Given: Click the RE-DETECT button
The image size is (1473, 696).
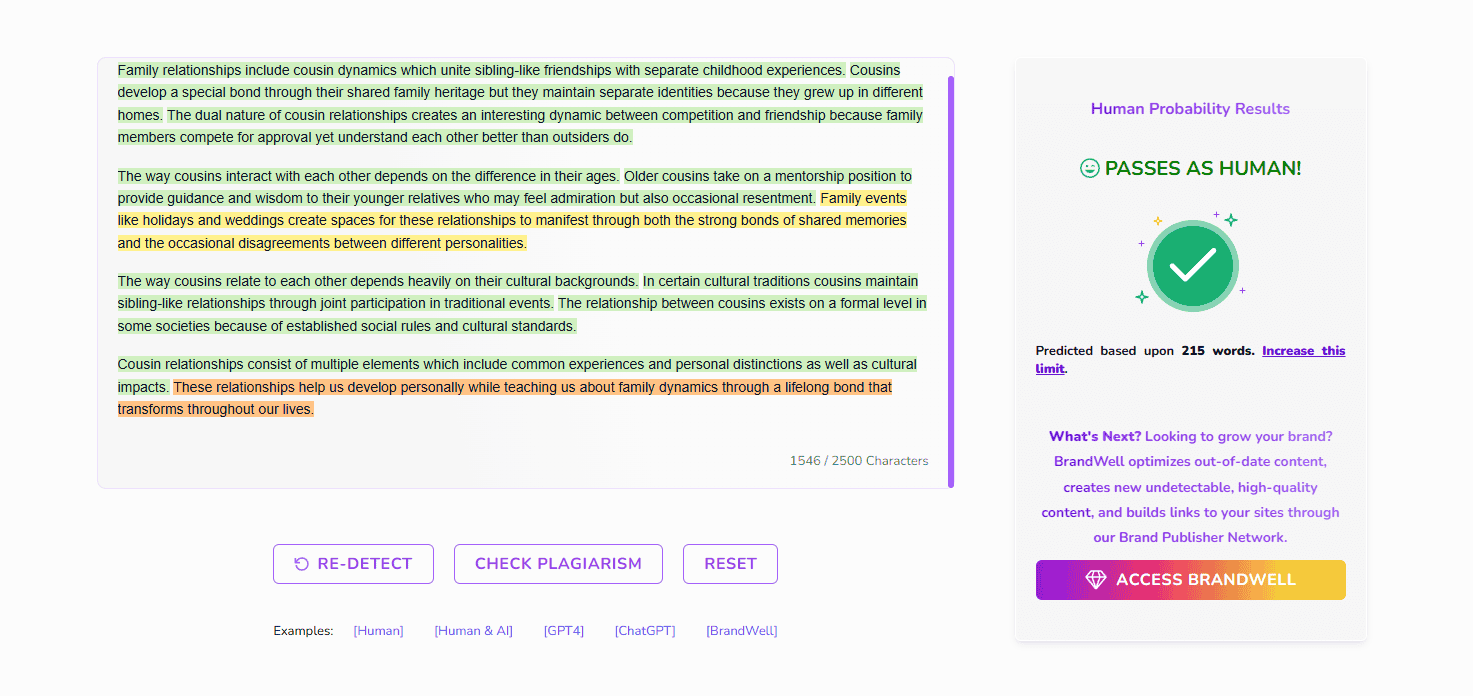Looking at the screenshot, I should coord(353,564).
